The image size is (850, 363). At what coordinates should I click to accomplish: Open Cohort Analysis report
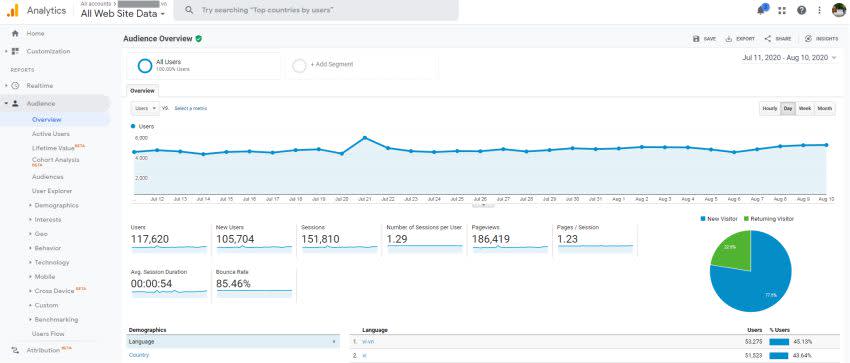point(55,160)
